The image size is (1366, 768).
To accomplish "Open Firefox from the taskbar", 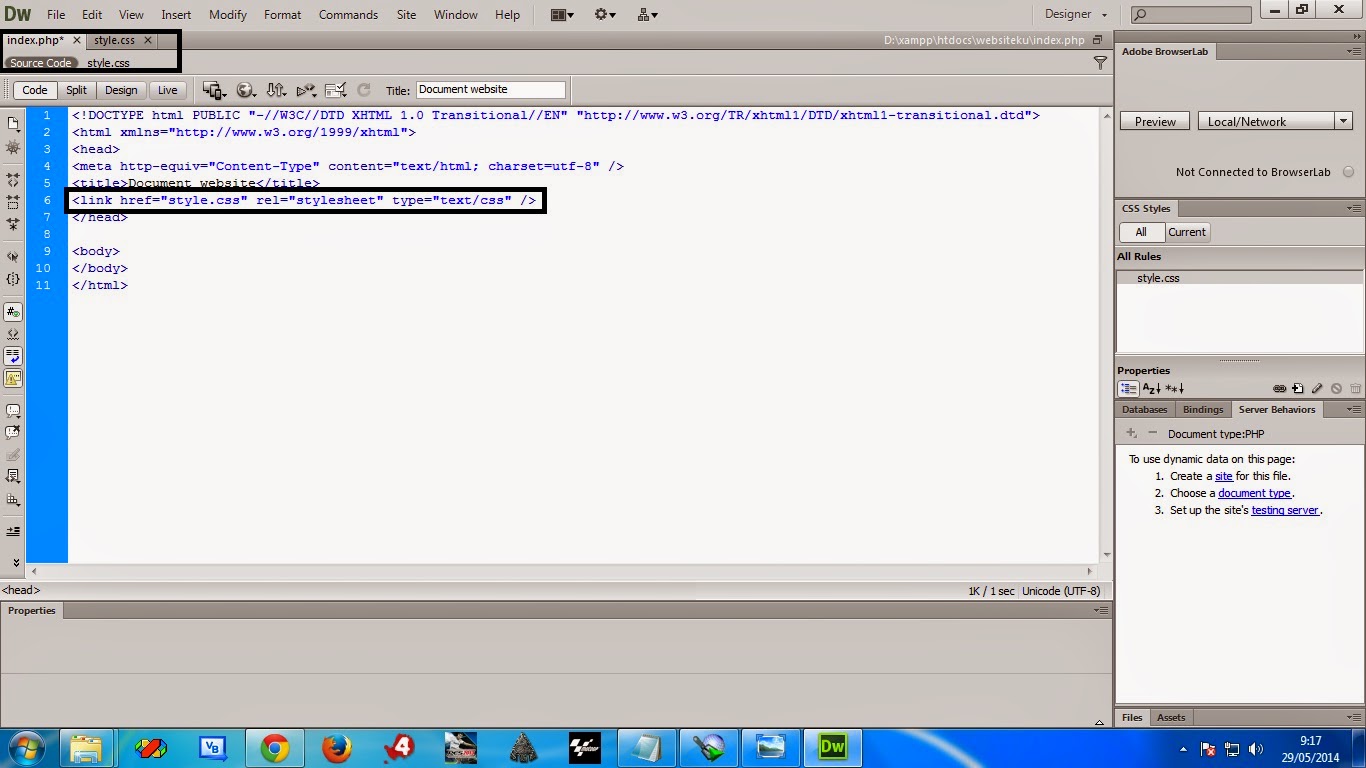I will [338, 747].
